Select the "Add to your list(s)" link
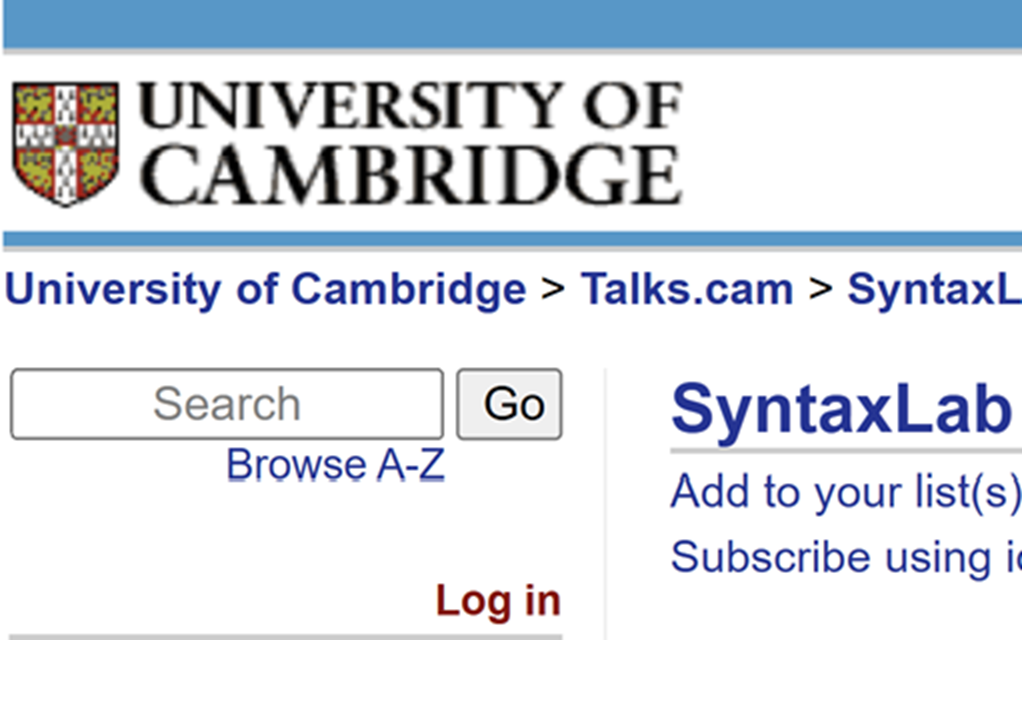 845,492
